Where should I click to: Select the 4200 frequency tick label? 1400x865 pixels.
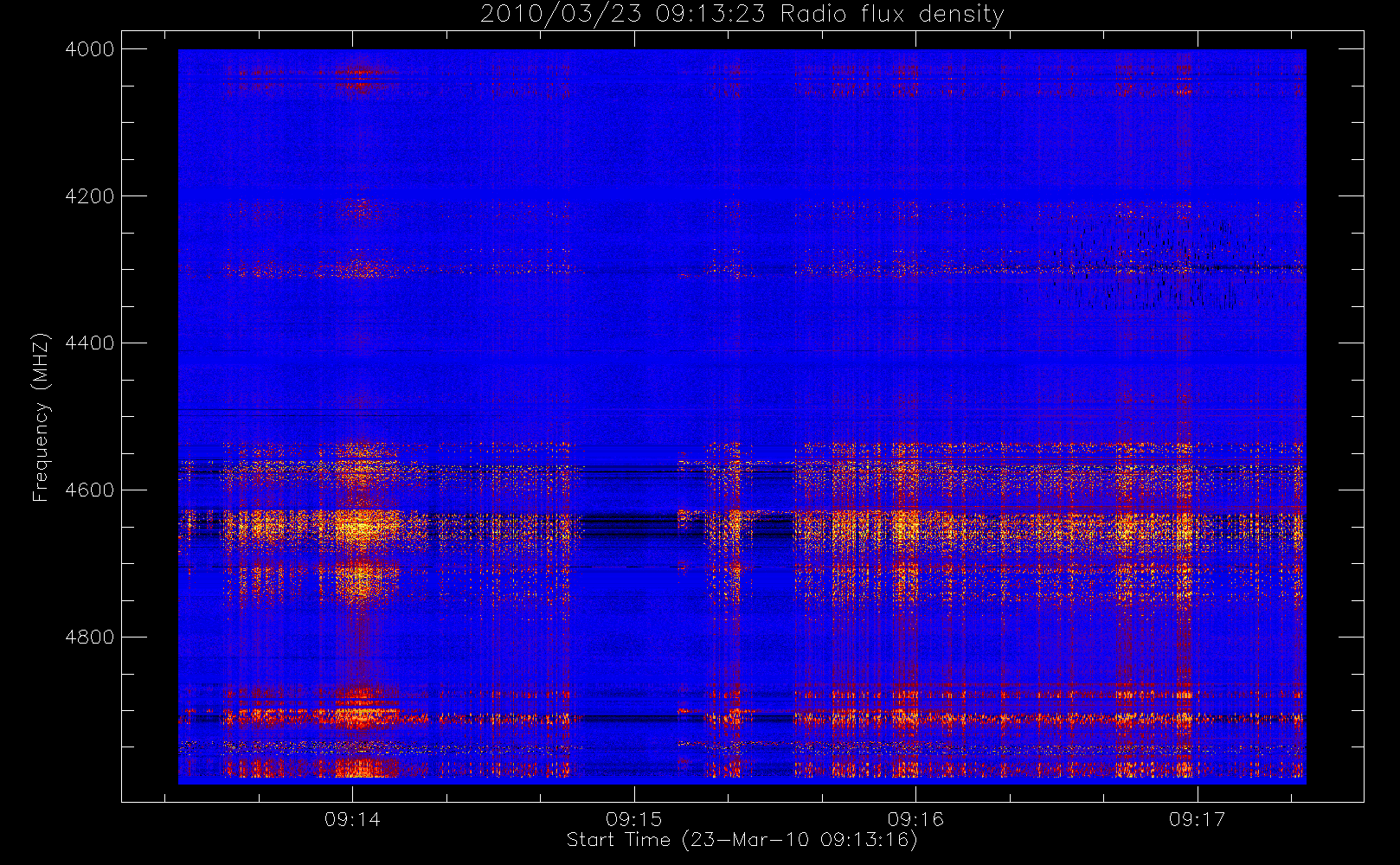coord(90,196)
